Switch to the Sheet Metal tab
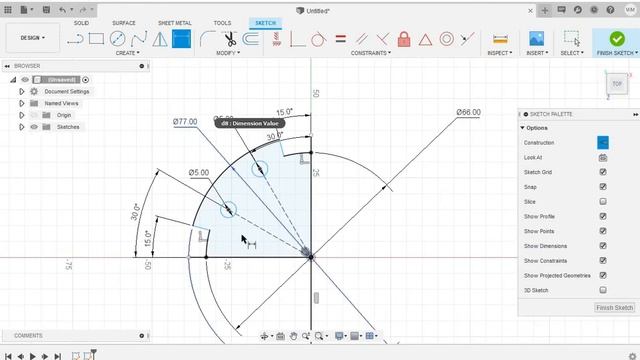640x360 pixels. 175,23
